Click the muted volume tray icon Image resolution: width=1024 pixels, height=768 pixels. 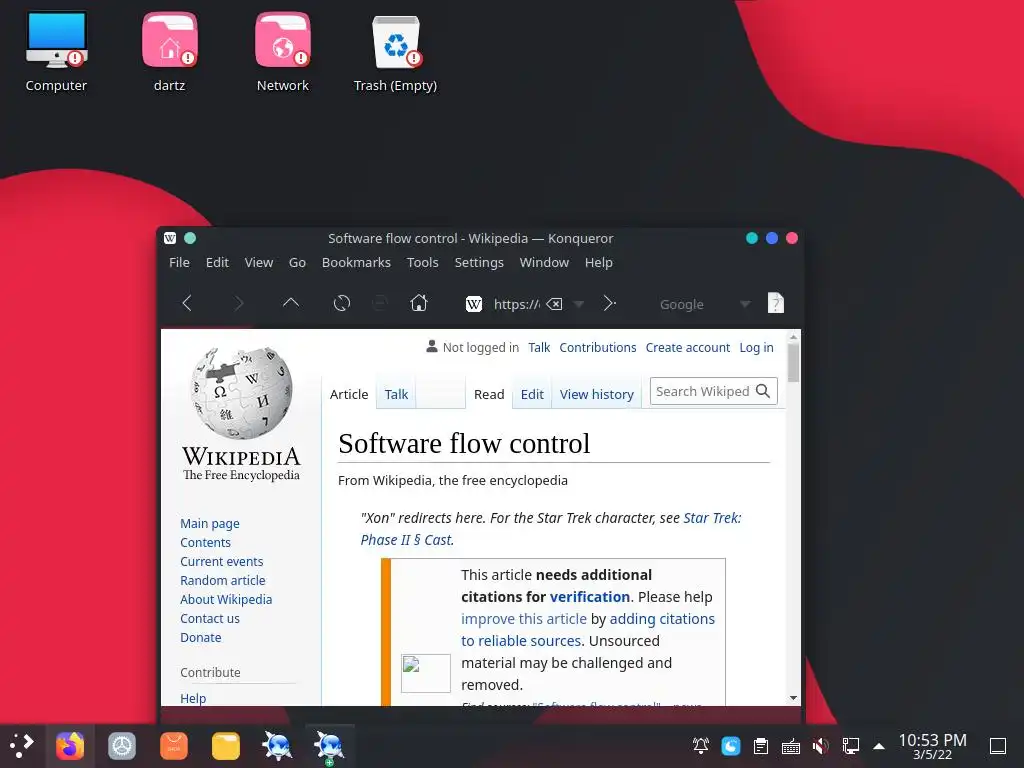point(821,746)
